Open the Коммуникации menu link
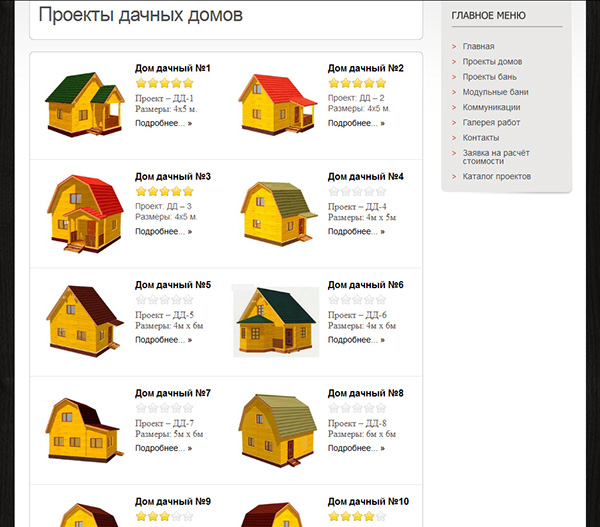This screenshot has width=600, height=527. pyautogui.click(x=491, y=108)
